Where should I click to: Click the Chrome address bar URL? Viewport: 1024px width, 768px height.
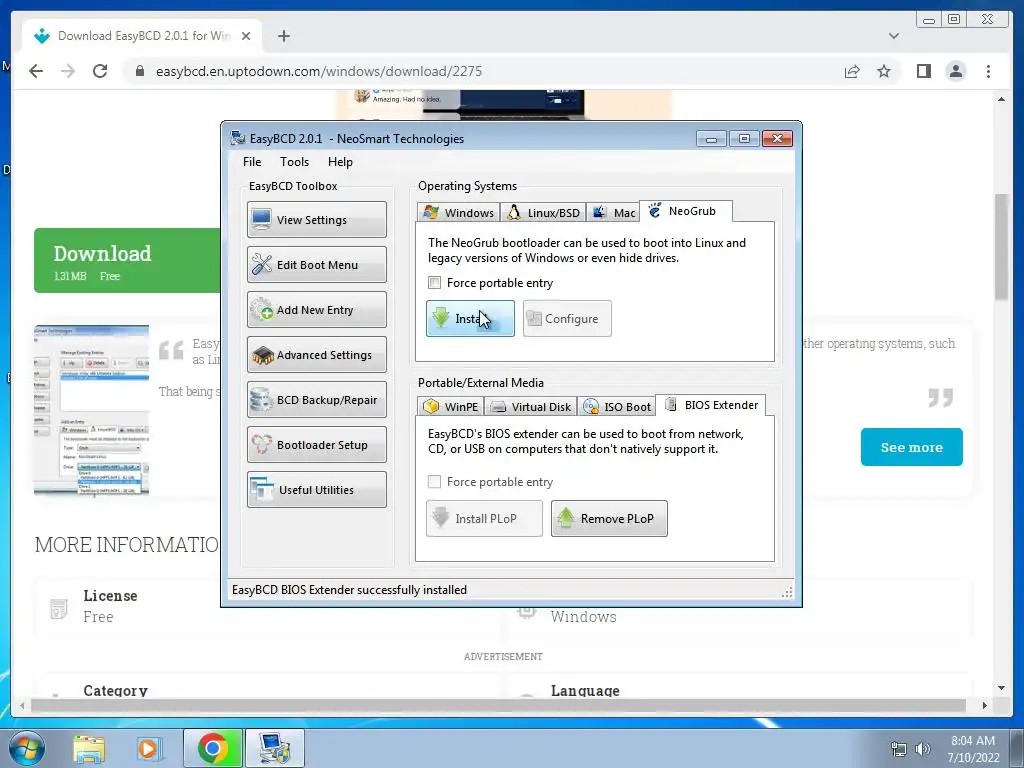[x=319, y=71]
